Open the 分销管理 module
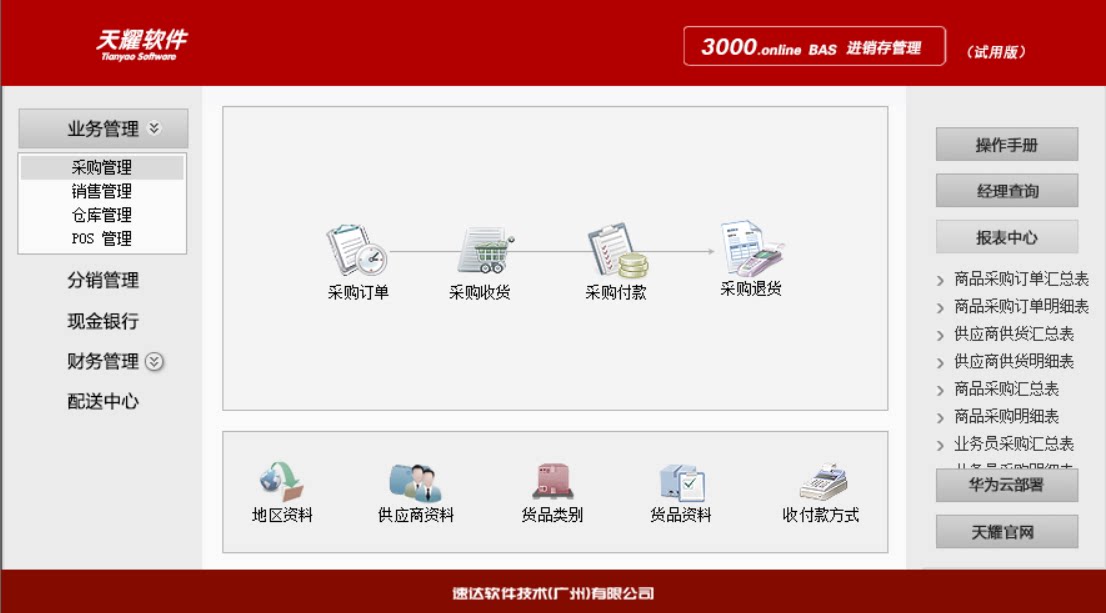This screenshot has width=1106, height=613. pos(103,280)
